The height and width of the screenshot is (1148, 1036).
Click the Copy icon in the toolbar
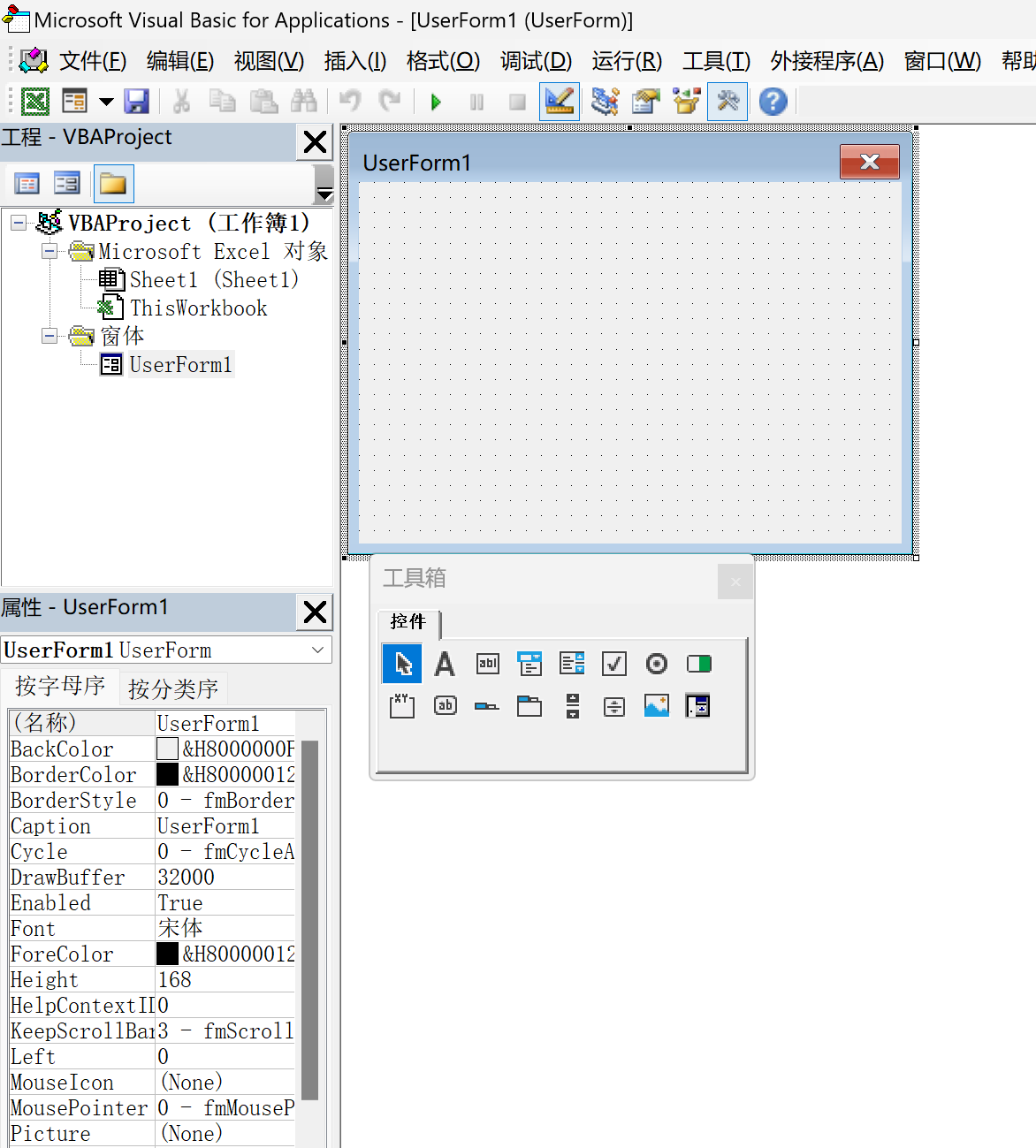[x=222, y=102]
